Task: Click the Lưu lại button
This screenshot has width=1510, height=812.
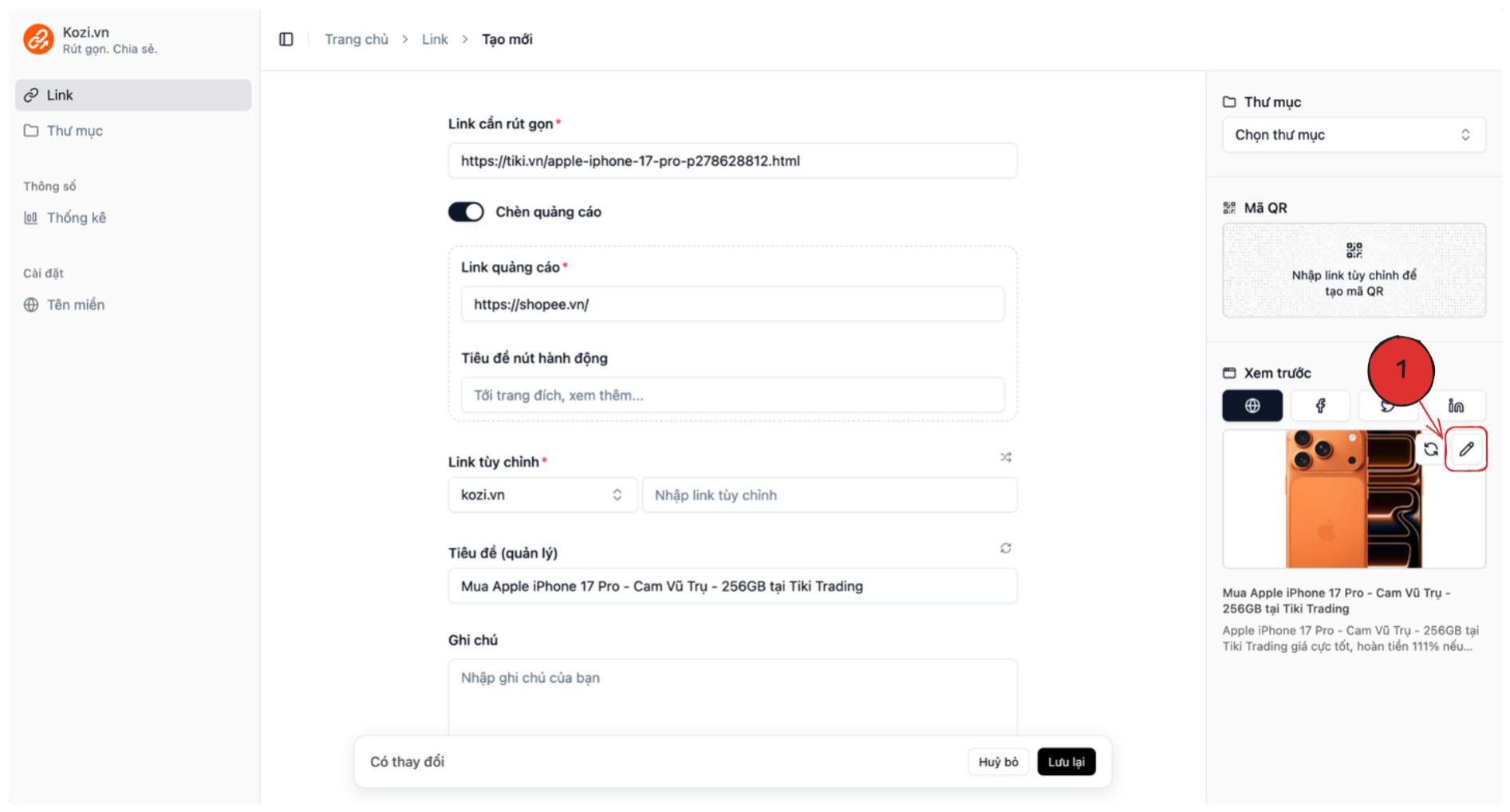Action: (x=1066, y=762)
